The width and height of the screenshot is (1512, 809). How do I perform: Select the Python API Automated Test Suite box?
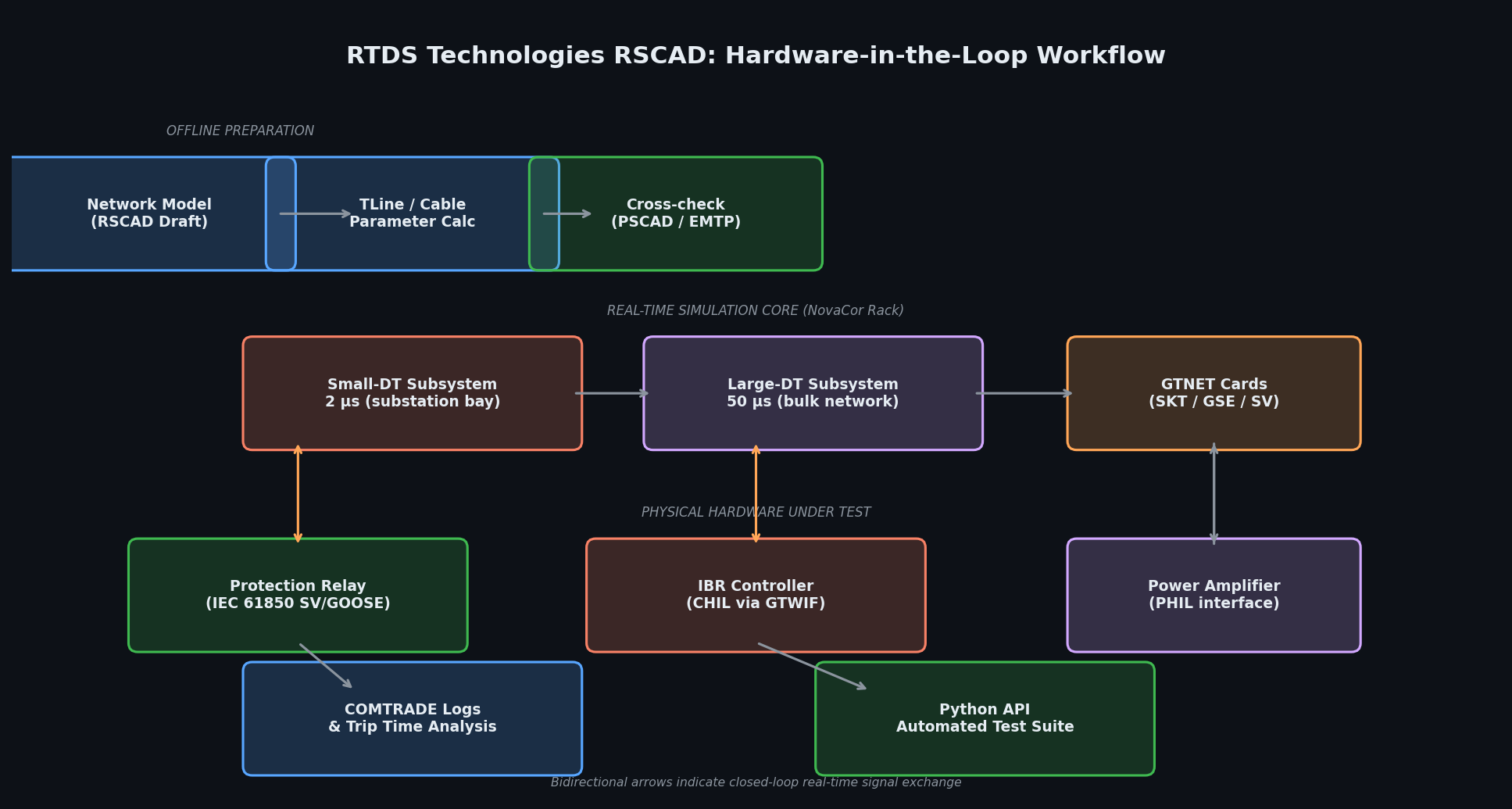(985, 718)
